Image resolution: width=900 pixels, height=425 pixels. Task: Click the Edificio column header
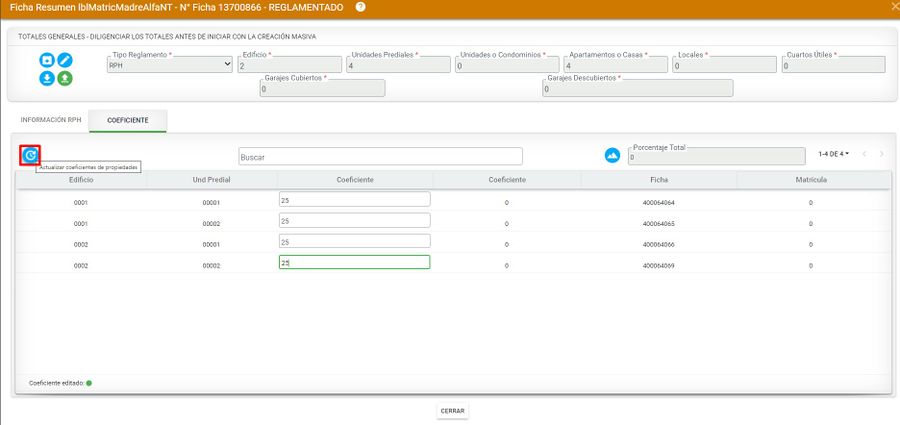(x=81, y=179)
